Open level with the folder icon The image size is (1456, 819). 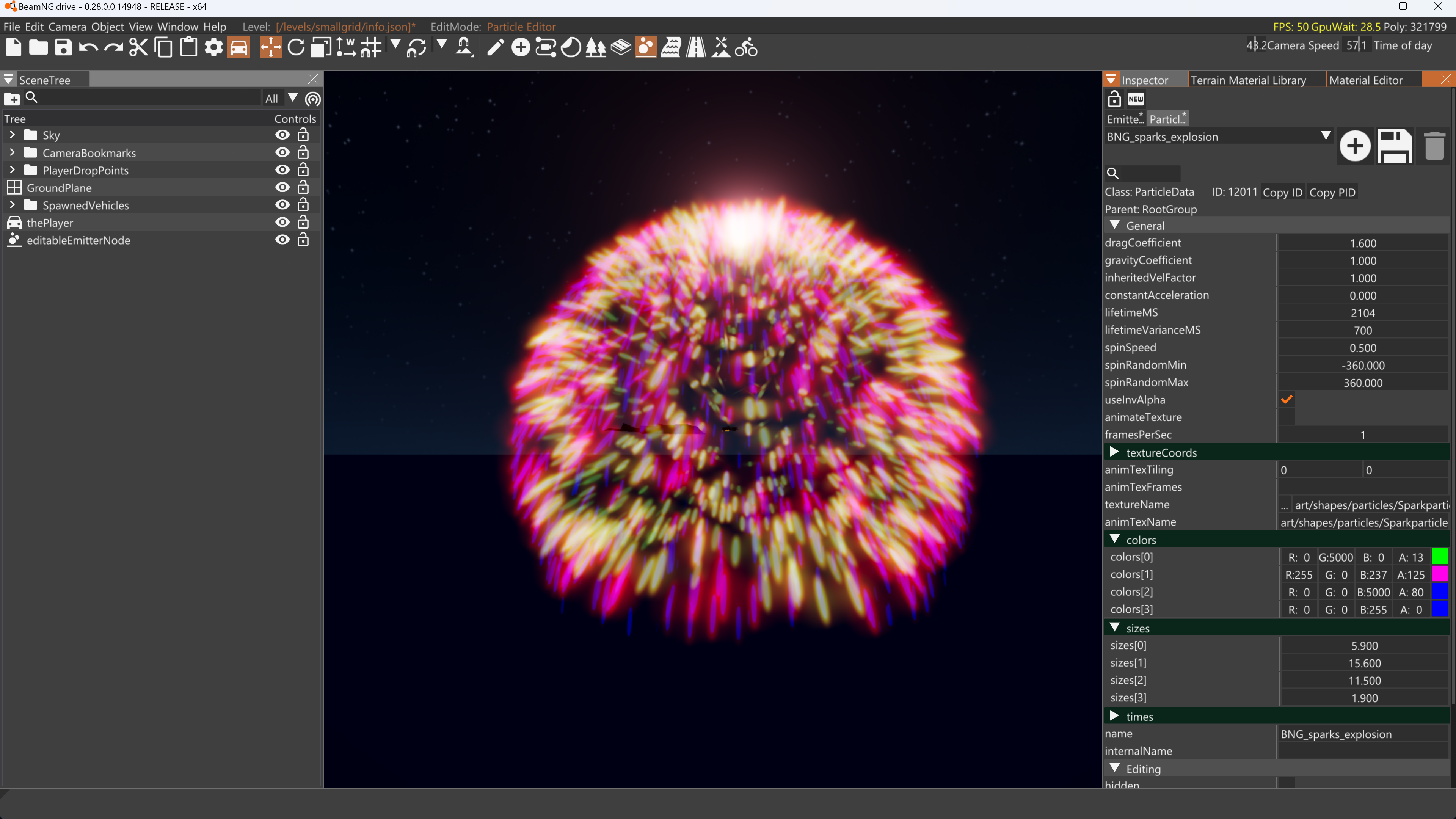[38, 47]
